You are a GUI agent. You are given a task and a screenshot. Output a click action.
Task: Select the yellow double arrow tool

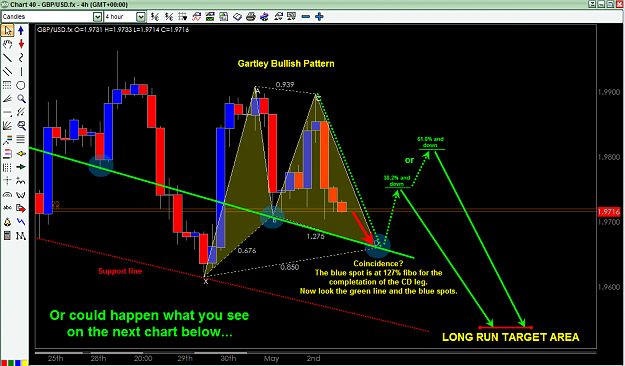click(x=21, y=153)
